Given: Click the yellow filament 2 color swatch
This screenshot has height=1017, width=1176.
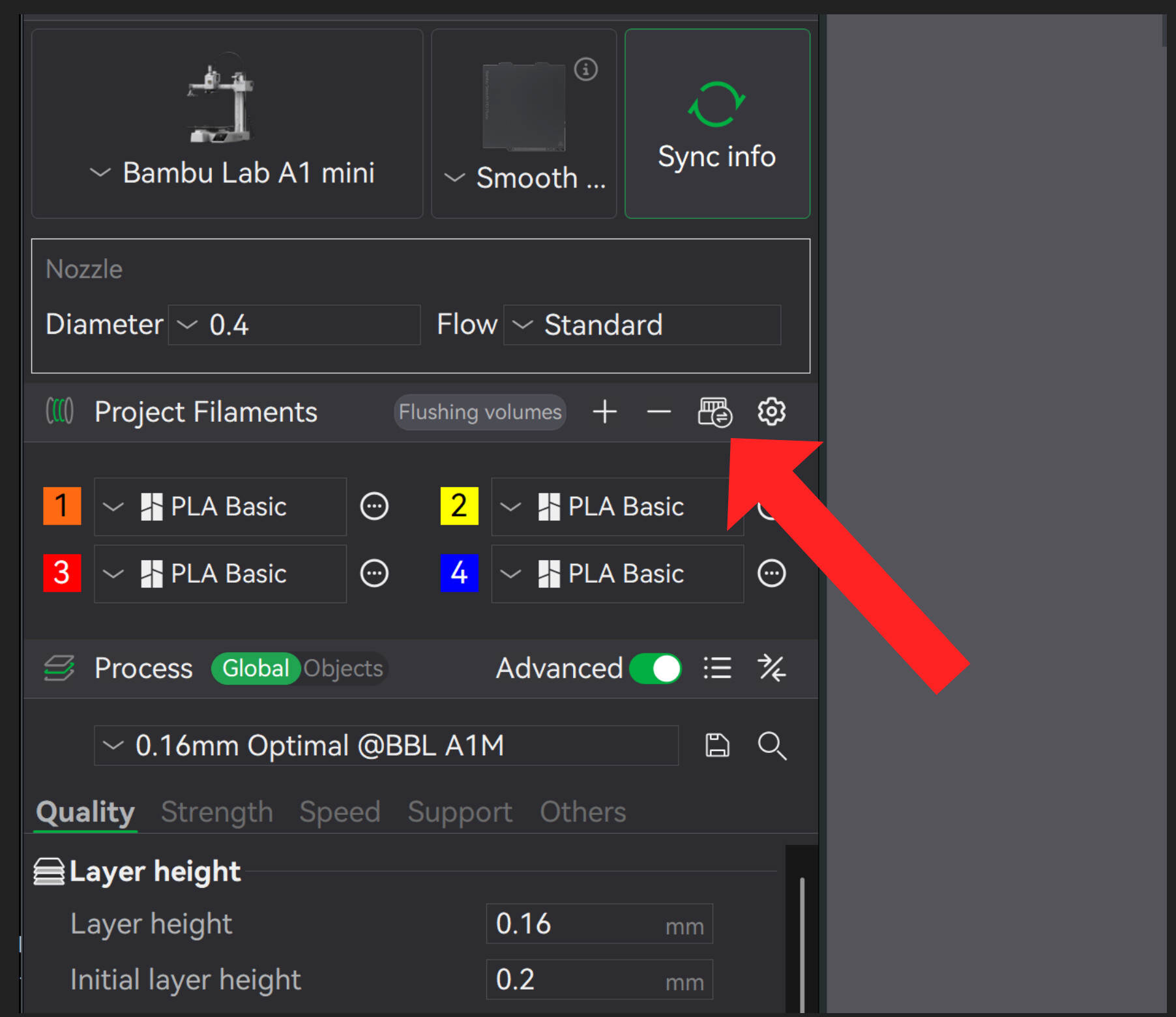Looking at the screenshot, I should [x=460, y=506].
